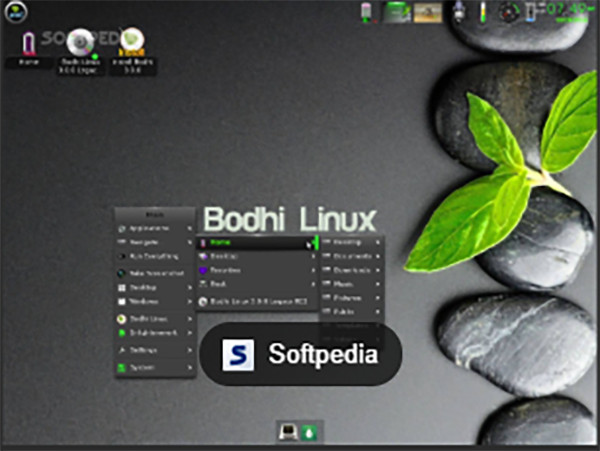Click the purple Favorites heart icon
The image size is (600, 451).
pyautogui.click(x=203, y=270)
